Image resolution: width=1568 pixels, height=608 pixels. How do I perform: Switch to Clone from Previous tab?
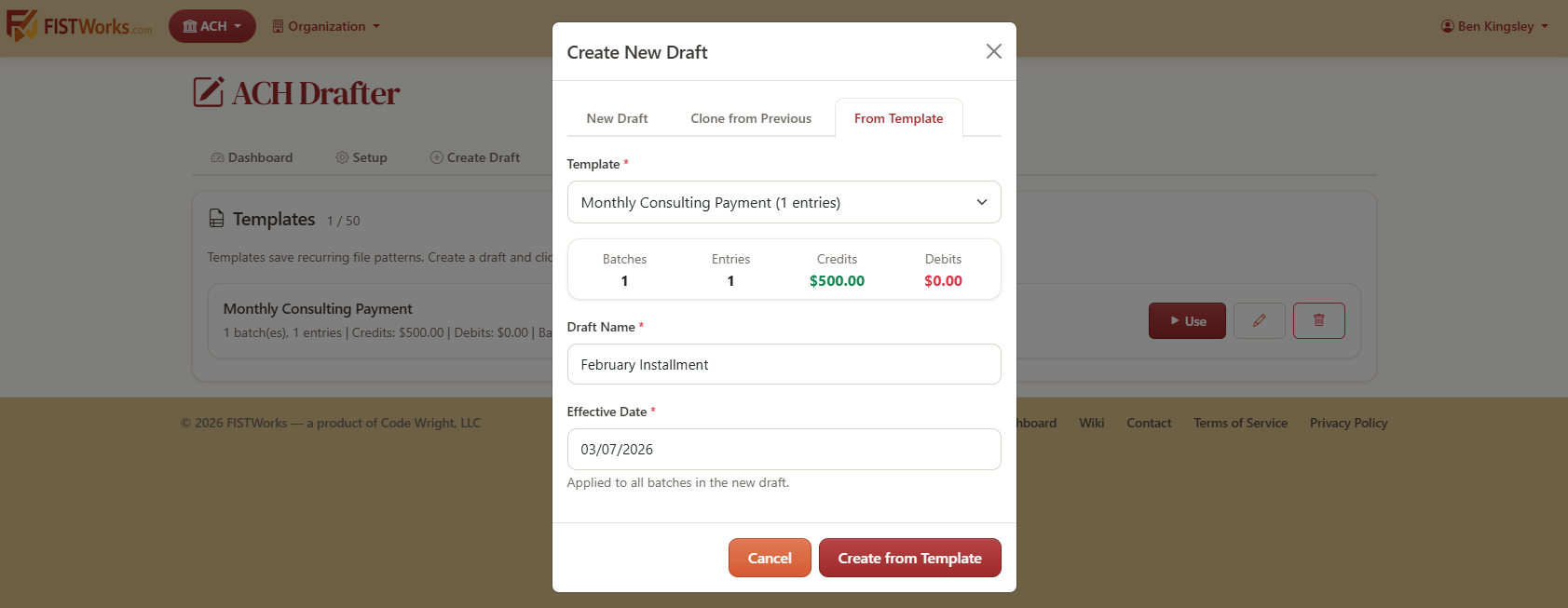(x=751, y=118)
